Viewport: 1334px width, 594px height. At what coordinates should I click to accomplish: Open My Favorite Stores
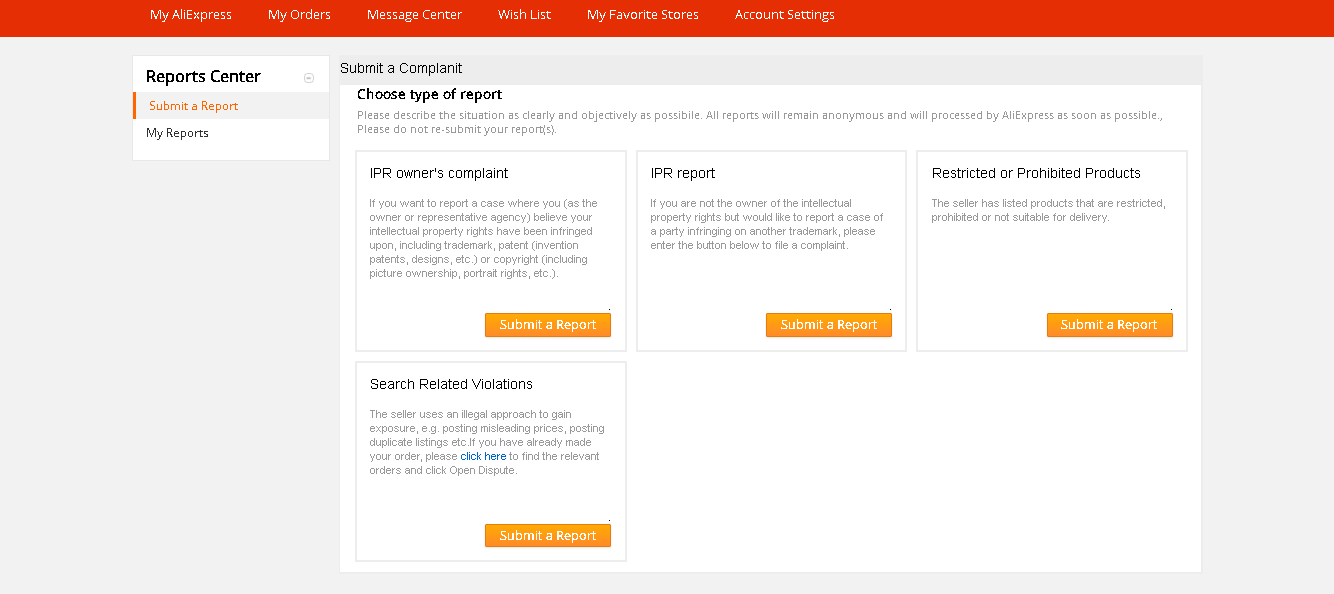pos(642,15)
